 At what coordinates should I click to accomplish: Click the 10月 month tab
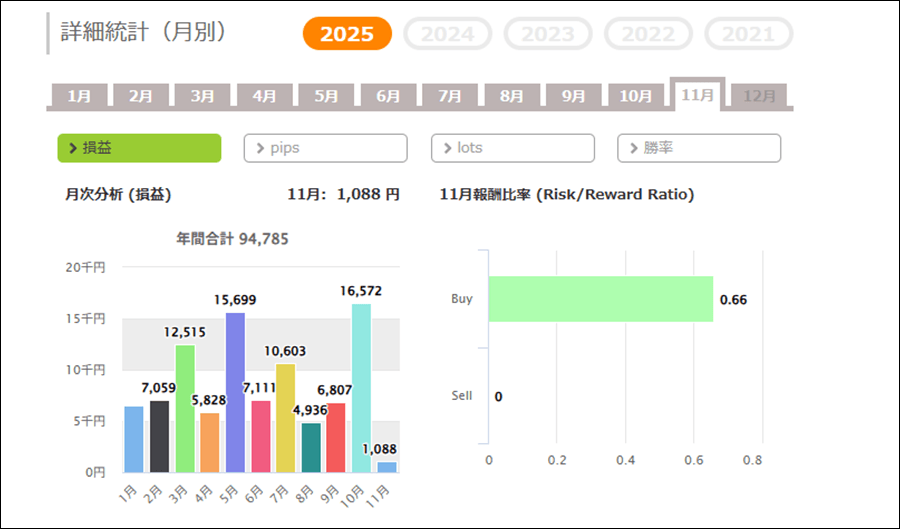click(x=635, y=96)
